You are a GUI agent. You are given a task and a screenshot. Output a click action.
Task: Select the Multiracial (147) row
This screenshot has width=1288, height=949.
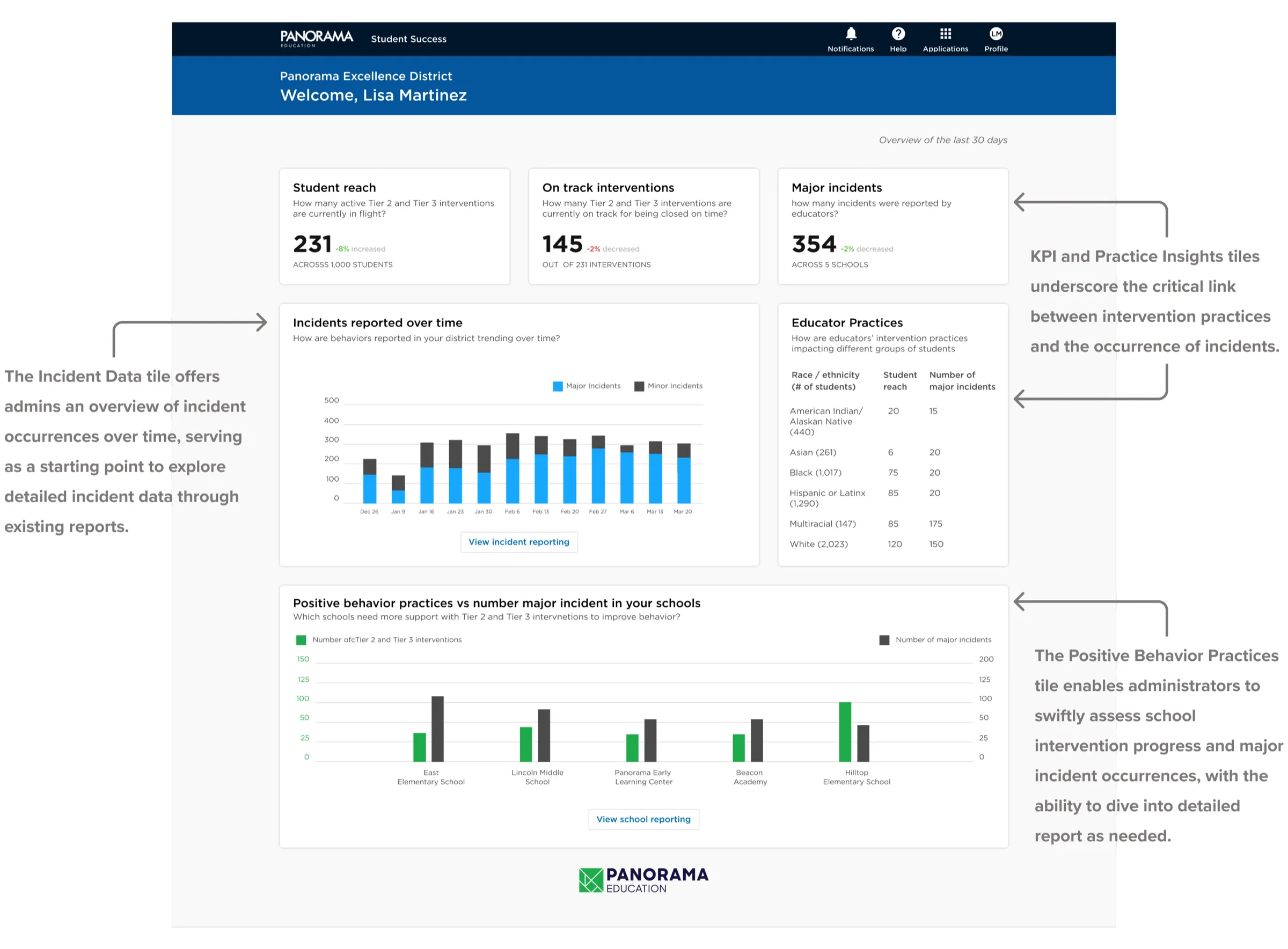click(892, 524)
